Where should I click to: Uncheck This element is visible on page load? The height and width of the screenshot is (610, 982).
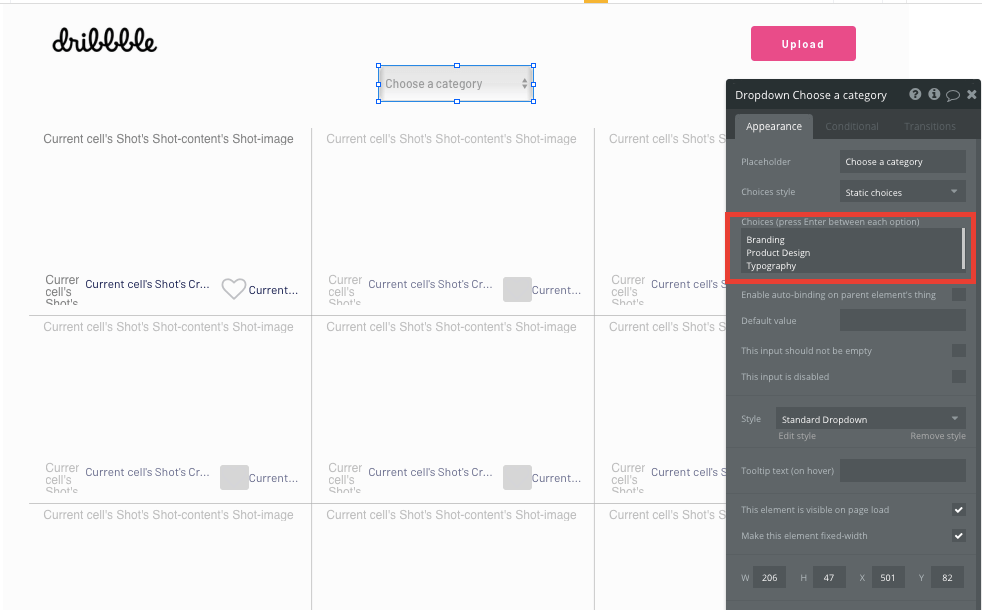(x=959, y=510)
